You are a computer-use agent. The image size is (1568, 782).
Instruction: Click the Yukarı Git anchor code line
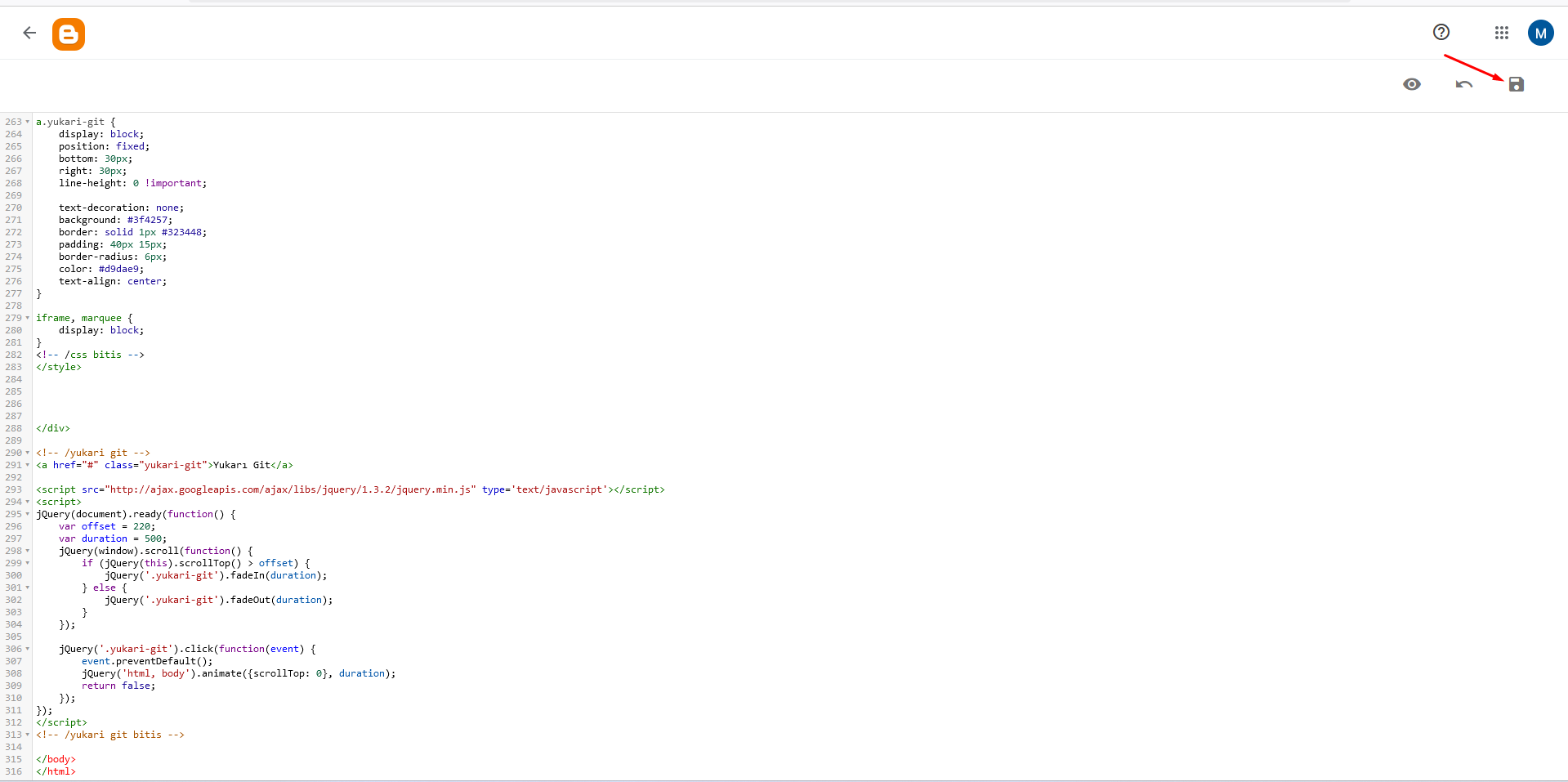163,465
